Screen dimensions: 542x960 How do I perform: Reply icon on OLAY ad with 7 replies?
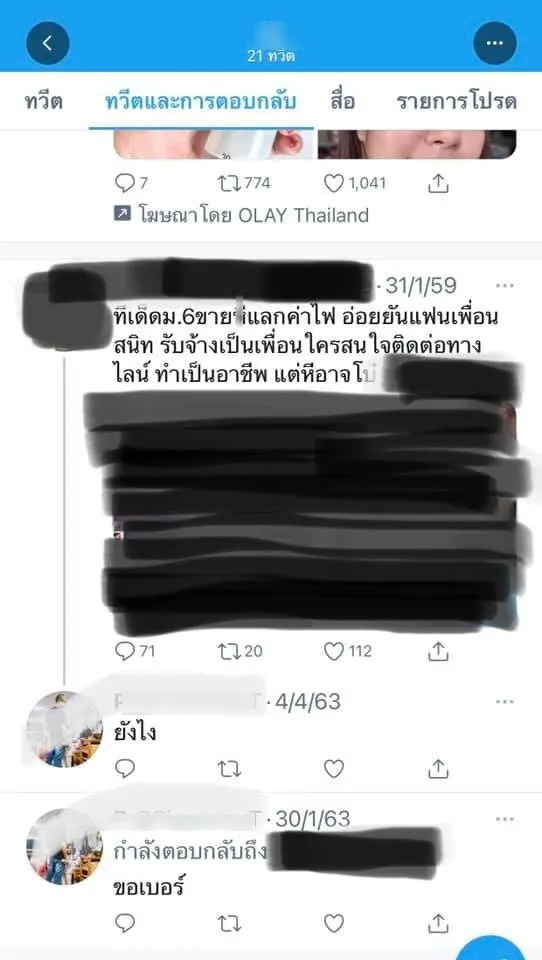pyautogui.click(x=124, y=183)
